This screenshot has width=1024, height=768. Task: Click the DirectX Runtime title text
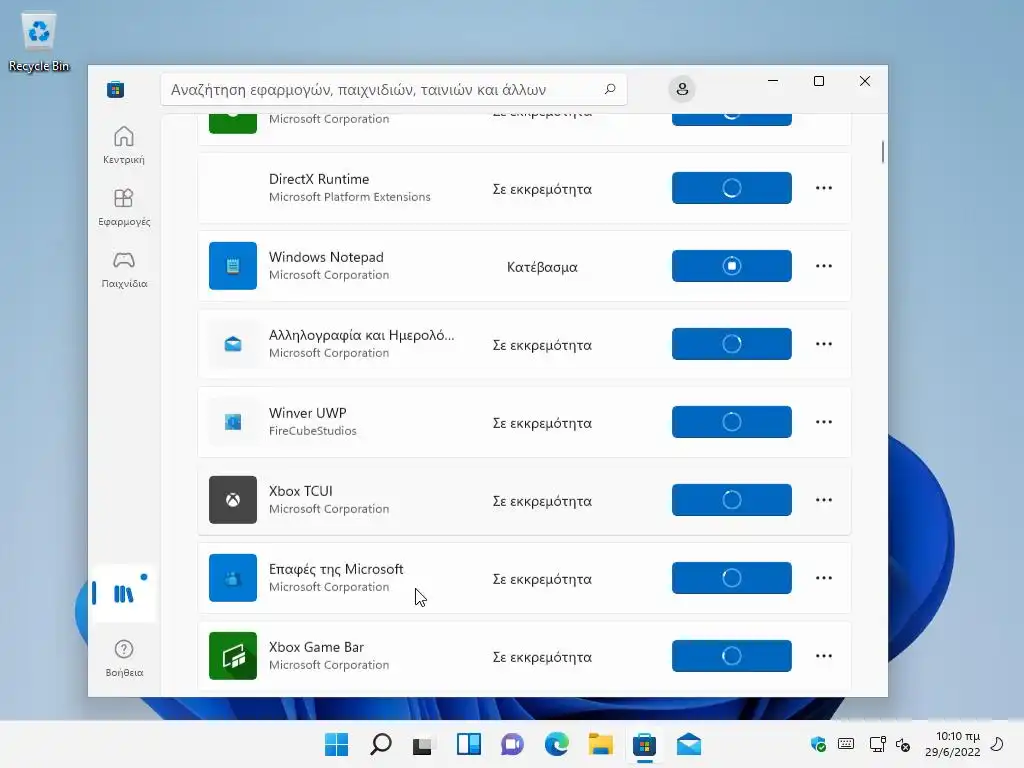tap(319, 179)
